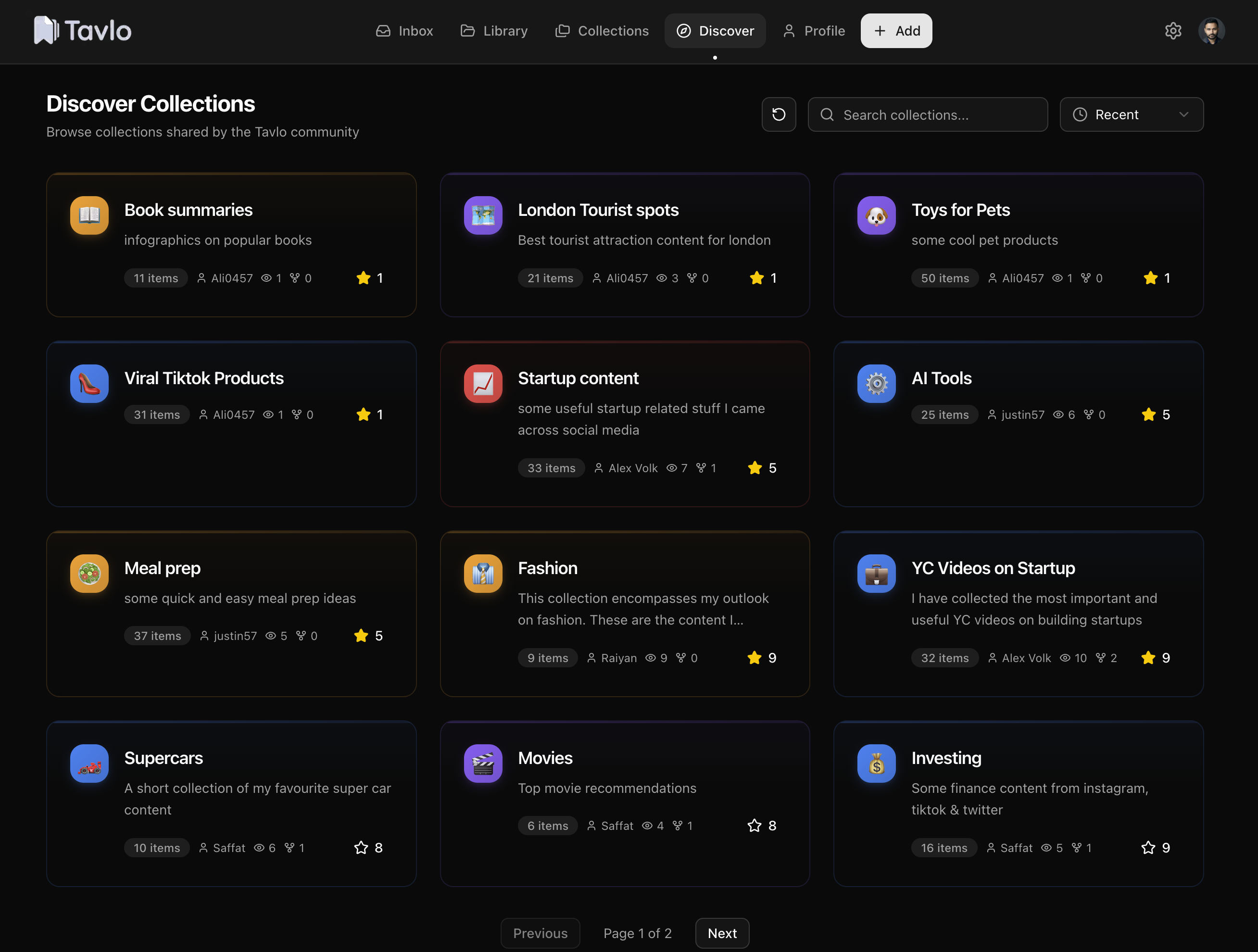Click the Toys for Pets dog icon
This screenshot has width=1258, height=952.
(876, 215)
